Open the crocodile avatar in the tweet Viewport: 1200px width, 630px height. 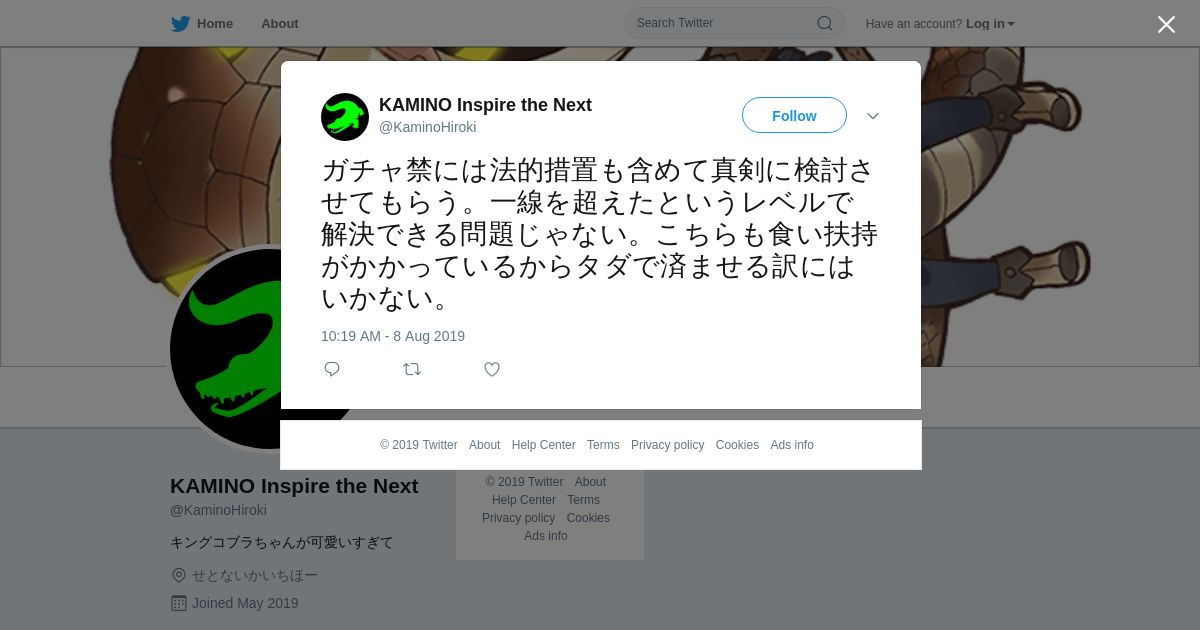pos(345,117)
